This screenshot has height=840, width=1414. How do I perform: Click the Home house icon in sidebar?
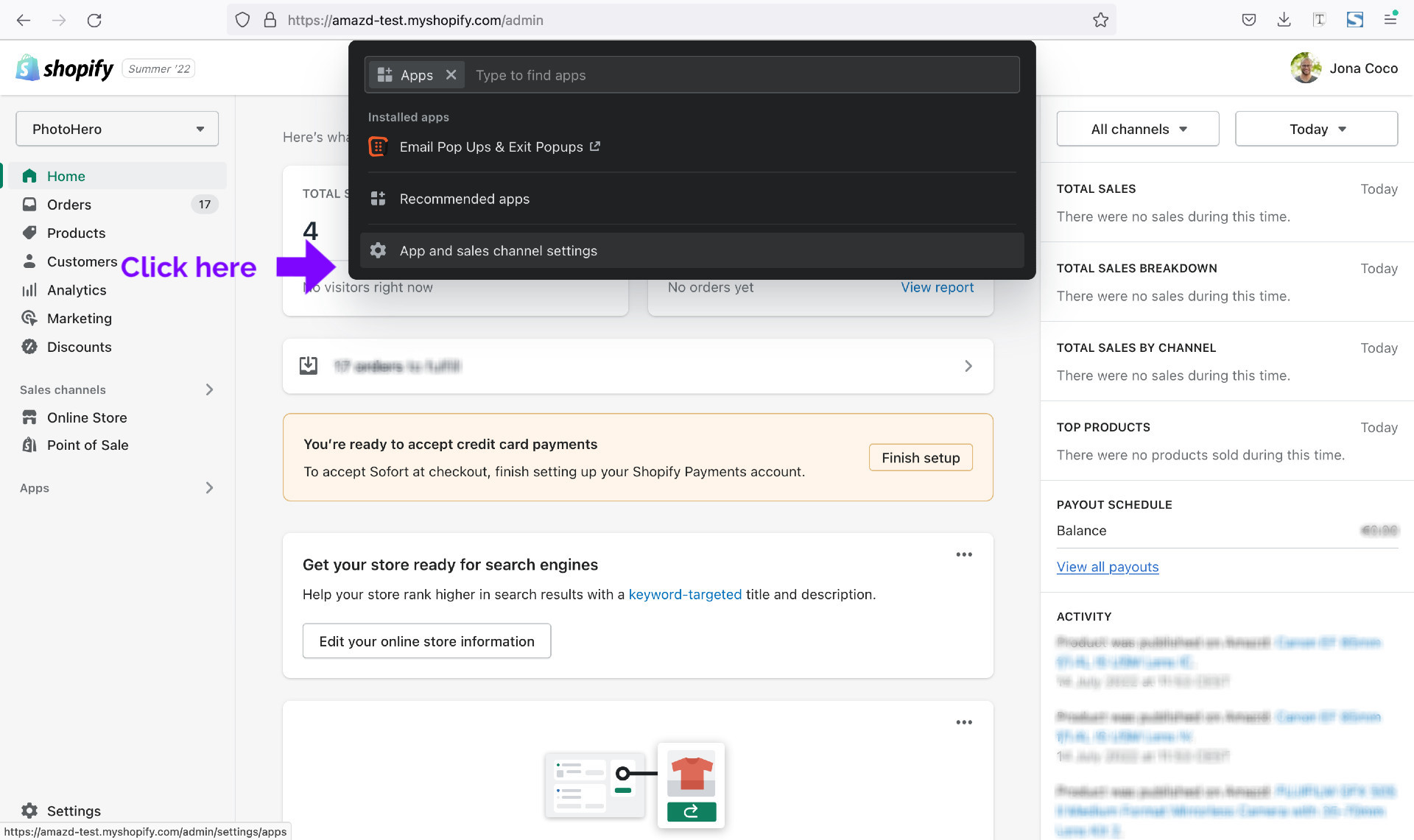[29, 176]
